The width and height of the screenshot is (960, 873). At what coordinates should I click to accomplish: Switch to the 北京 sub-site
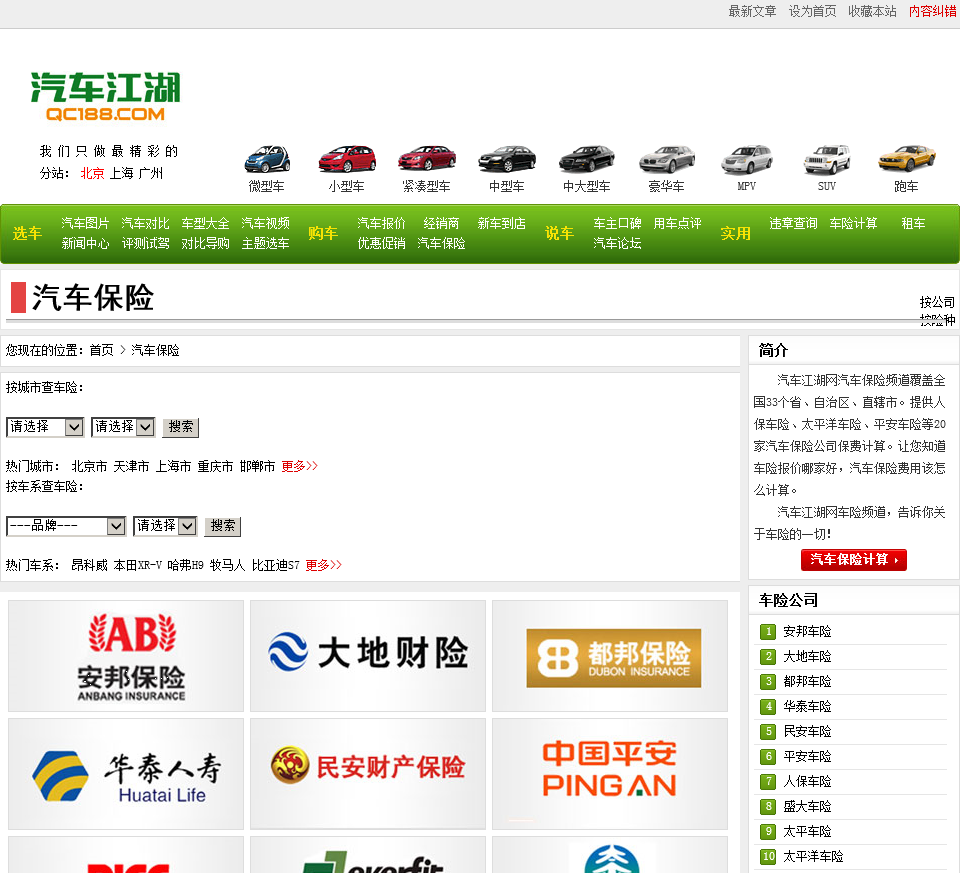(x=92, y=173)
